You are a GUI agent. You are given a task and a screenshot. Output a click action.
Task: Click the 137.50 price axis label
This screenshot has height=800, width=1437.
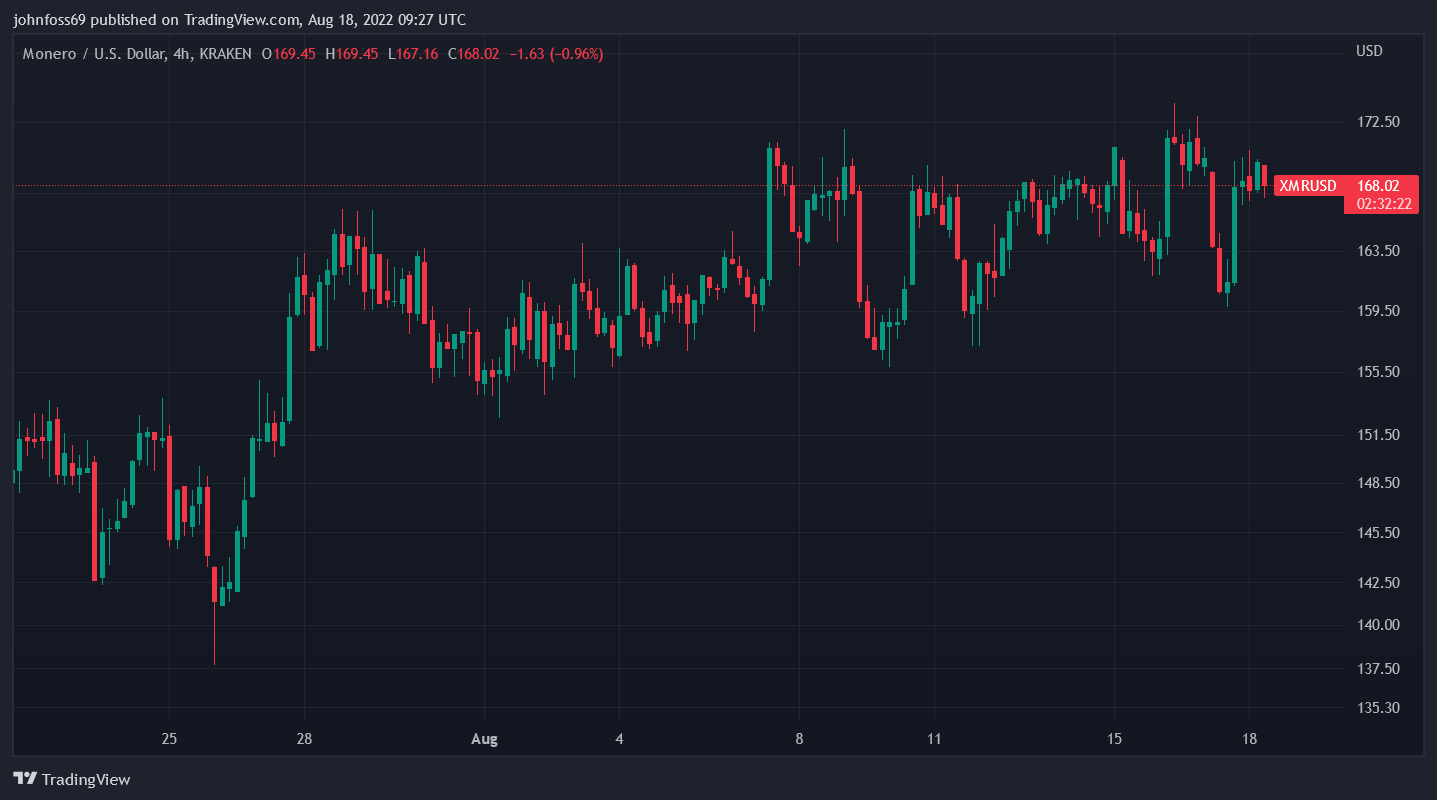click(1377, 668)
